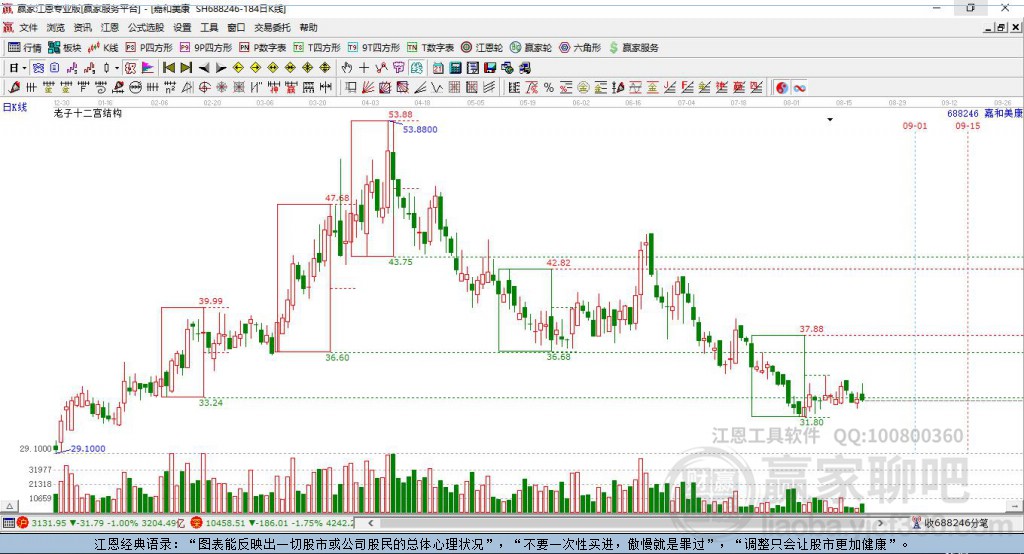Open the 交易委托 menu
The width and height of the screenshot is (1024, 554).
[x=272, y=27]
